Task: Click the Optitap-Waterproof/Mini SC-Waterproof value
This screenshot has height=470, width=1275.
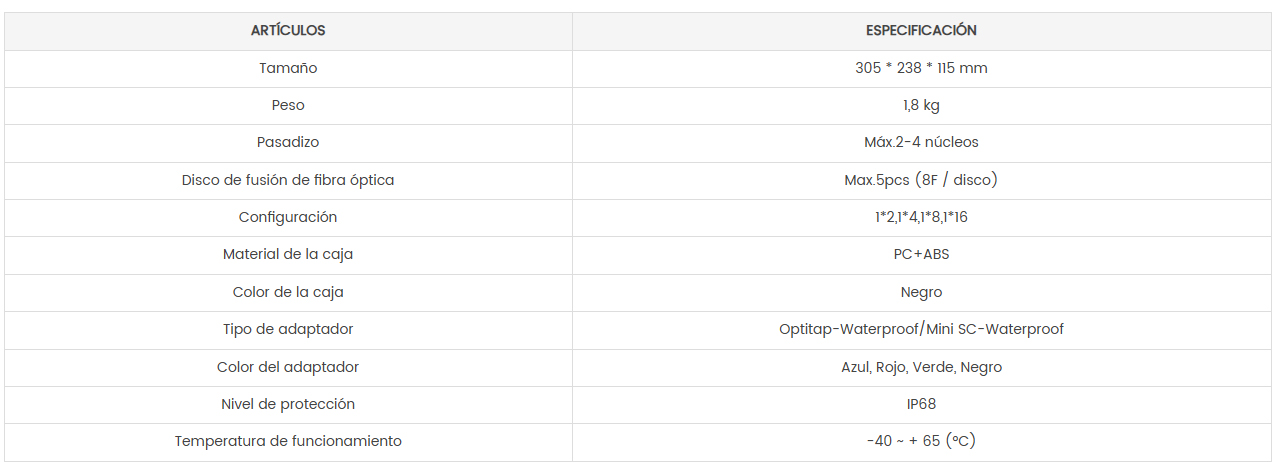Action: [921, 329]
